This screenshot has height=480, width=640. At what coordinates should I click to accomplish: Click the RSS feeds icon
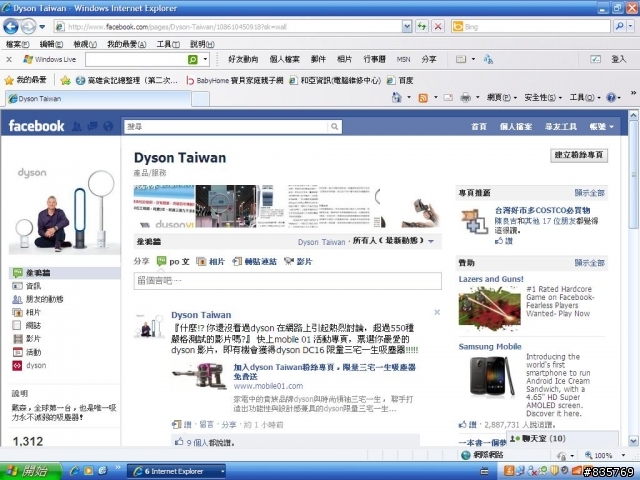423,98
